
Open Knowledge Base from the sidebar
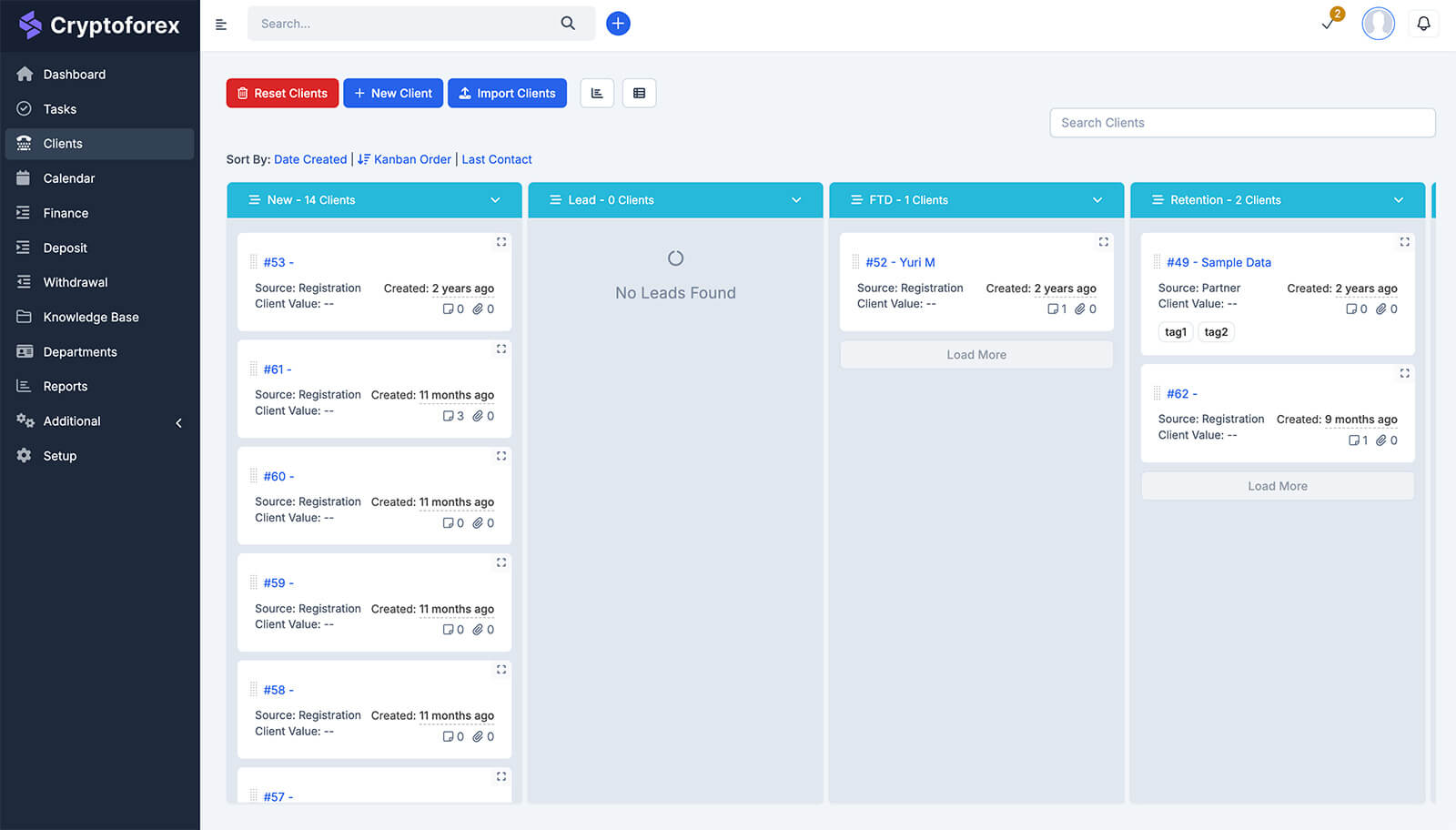tap(90, 317)
